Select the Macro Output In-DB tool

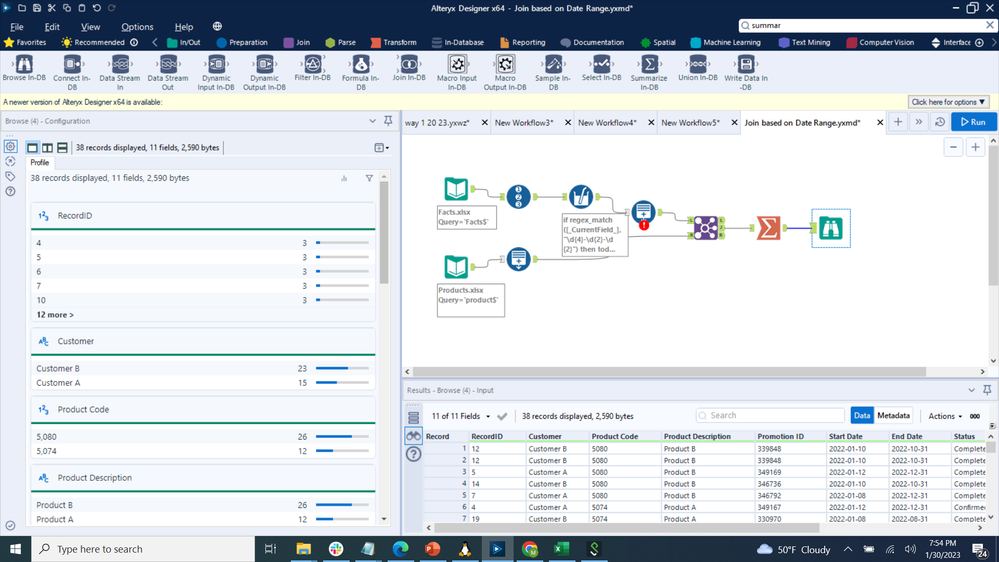coord(505,72)
